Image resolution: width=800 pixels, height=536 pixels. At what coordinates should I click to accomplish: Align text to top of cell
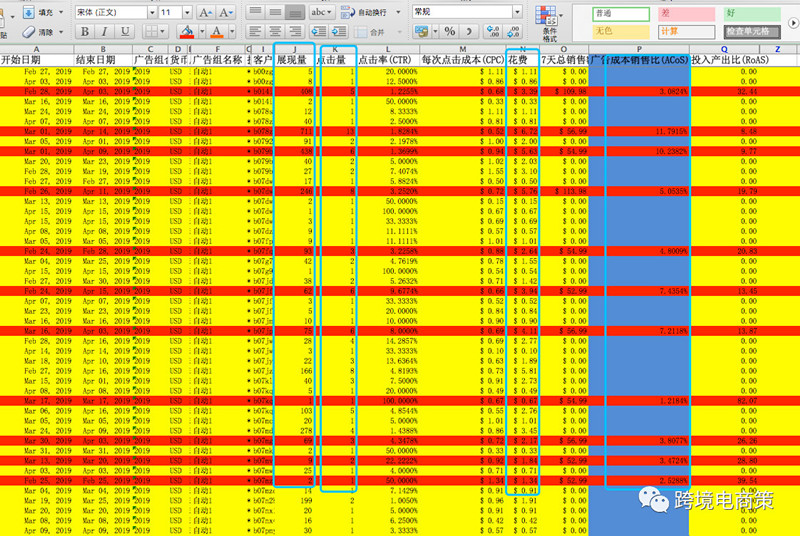coord(255,12)
